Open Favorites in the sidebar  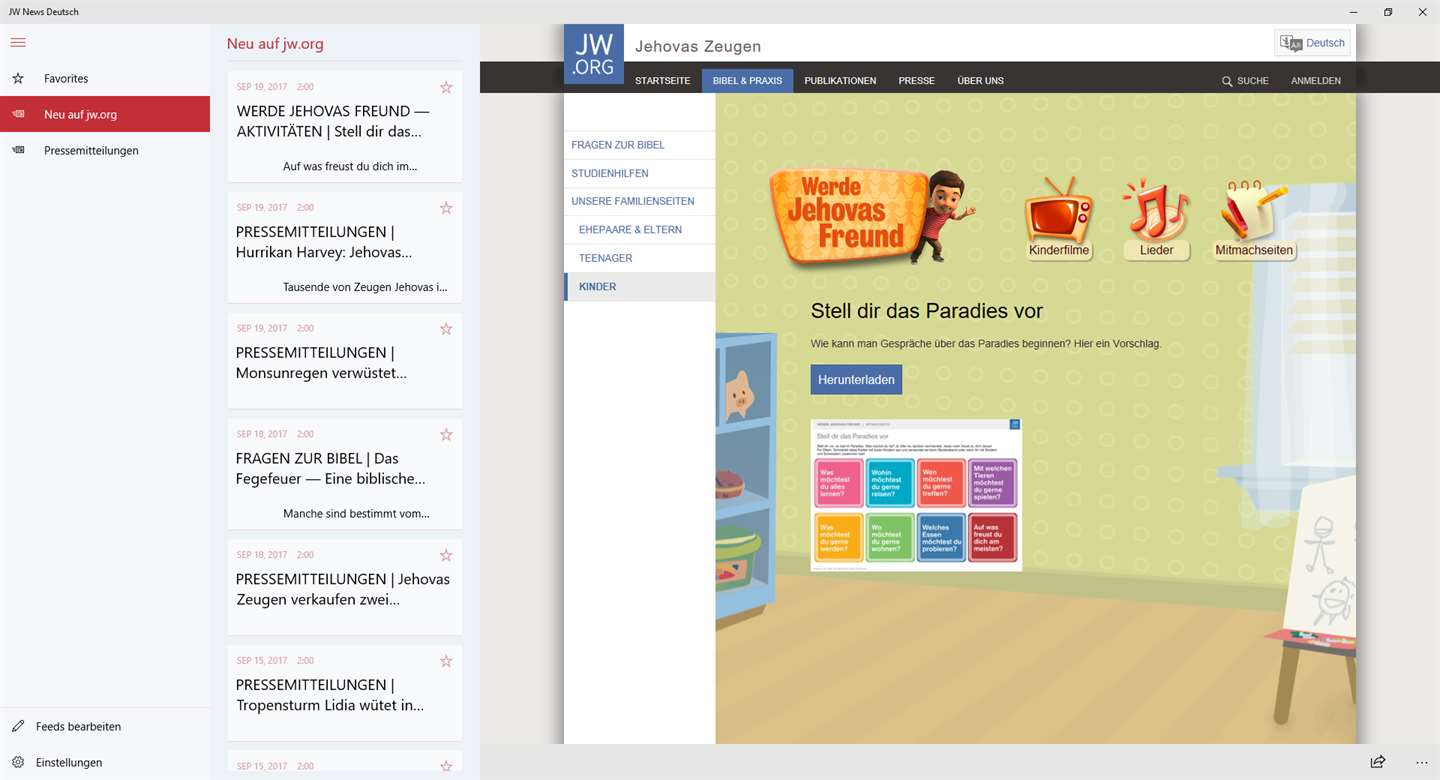point(105,78)
